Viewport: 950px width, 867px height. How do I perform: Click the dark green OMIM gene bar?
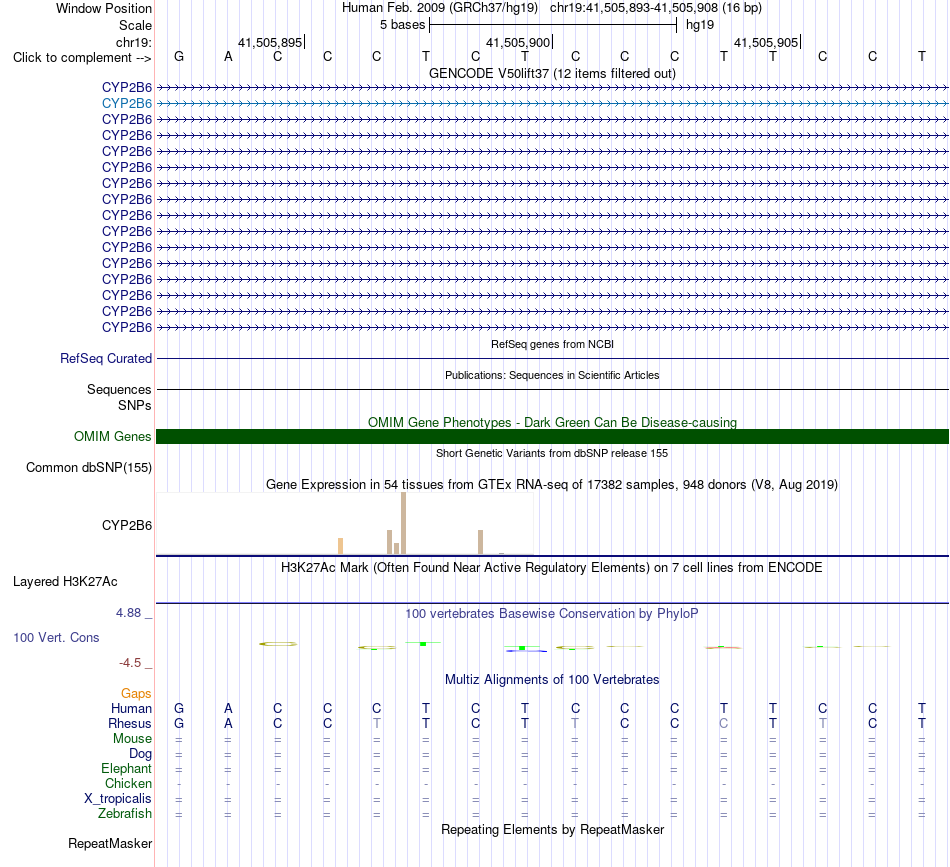point(552,436)
